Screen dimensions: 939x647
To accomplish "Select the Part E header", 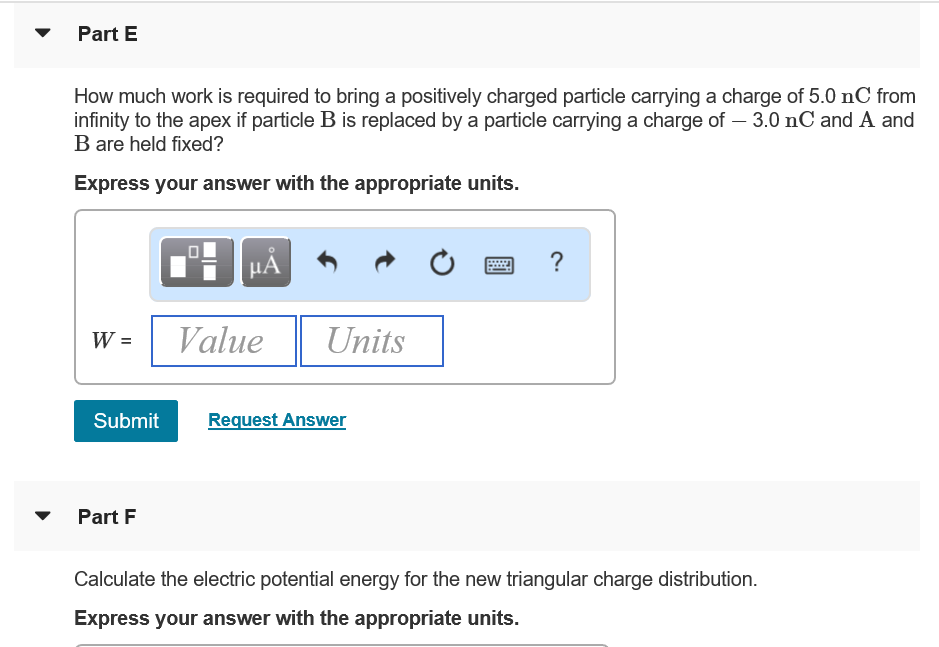I will point(108,33).
